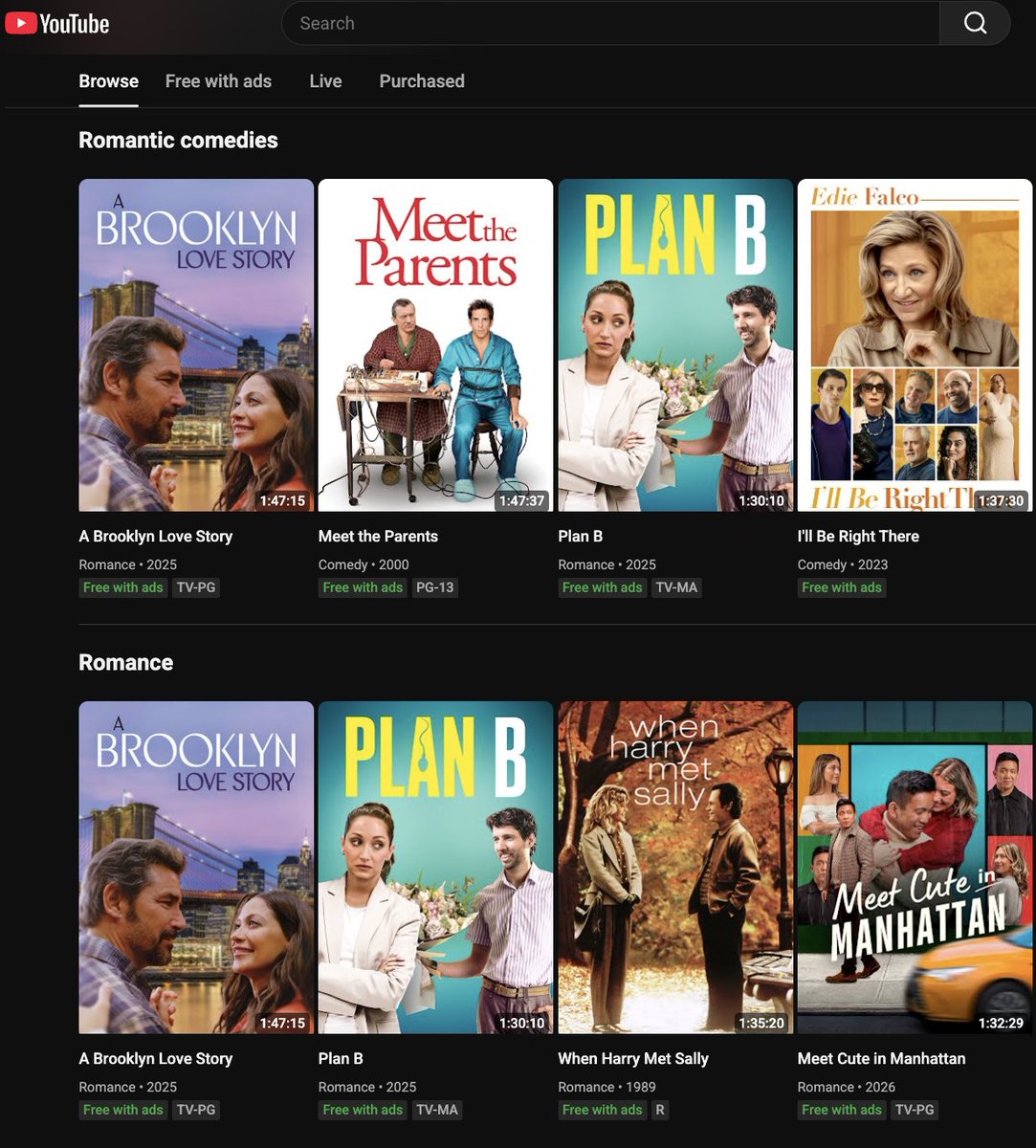
Task: Select the Browse tab
Action: coord(108,81)
